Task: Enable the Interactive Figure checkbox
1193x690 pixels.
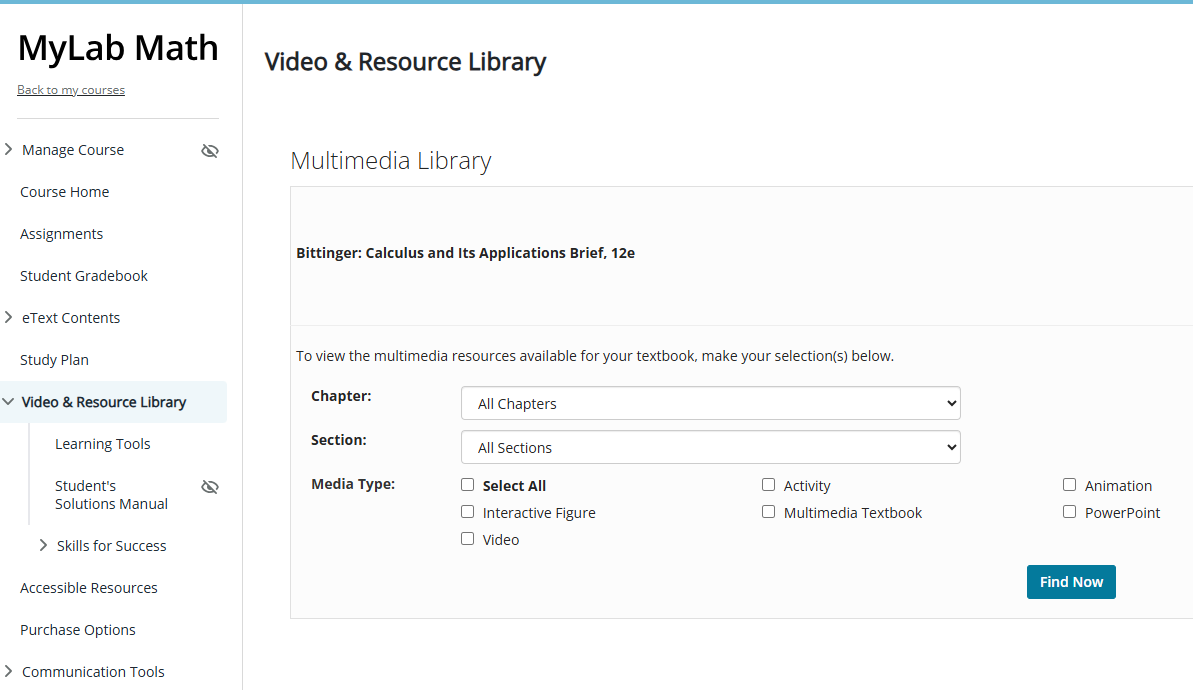Action: pyautogui.click(x=467, y=511)
